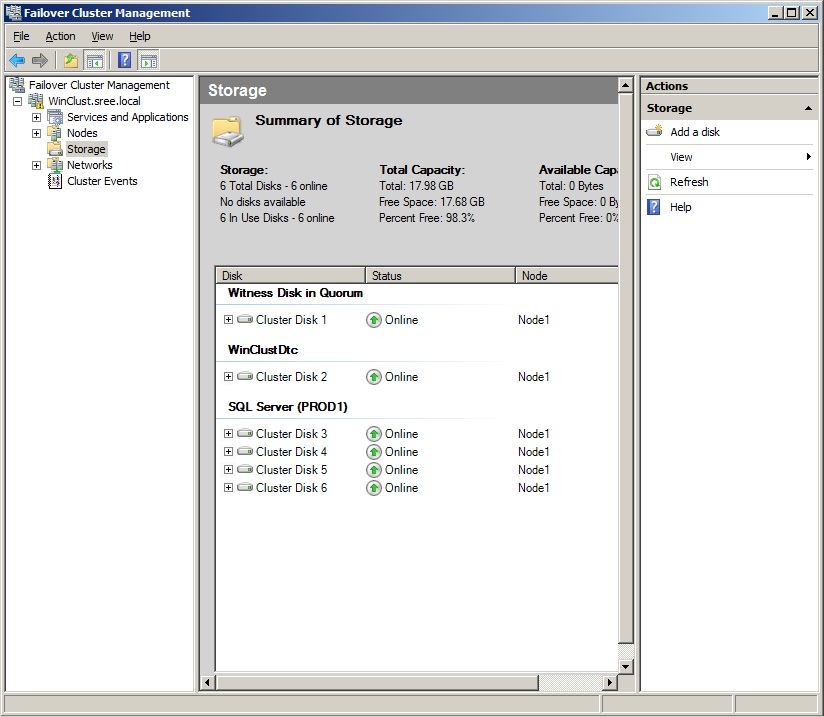This screenshot has height=717, width=824.
Task: Select Cluster Events in the tree
Action: [x=102, y=182]
